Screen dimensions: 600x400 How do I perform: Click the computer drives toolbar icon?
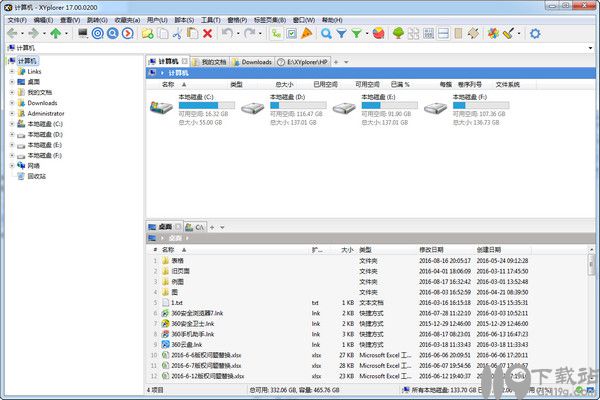pyautogui.click(x=83, y=34)
